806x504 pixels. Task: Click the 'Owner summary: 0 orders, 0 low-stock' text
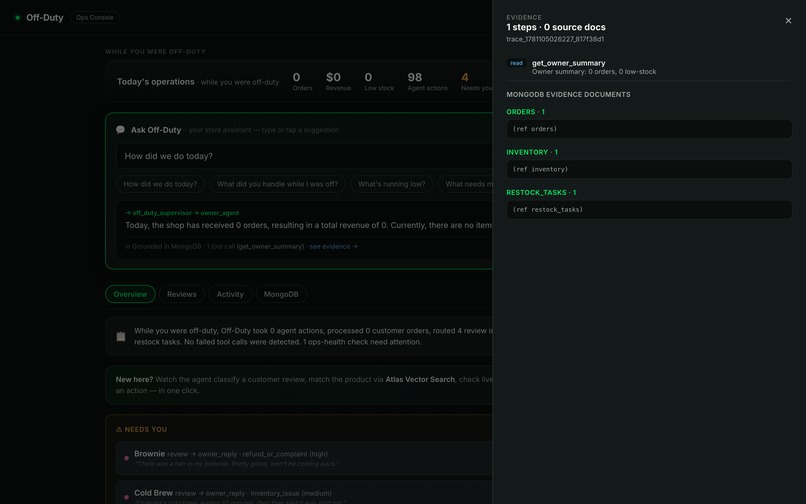point(594,72)
